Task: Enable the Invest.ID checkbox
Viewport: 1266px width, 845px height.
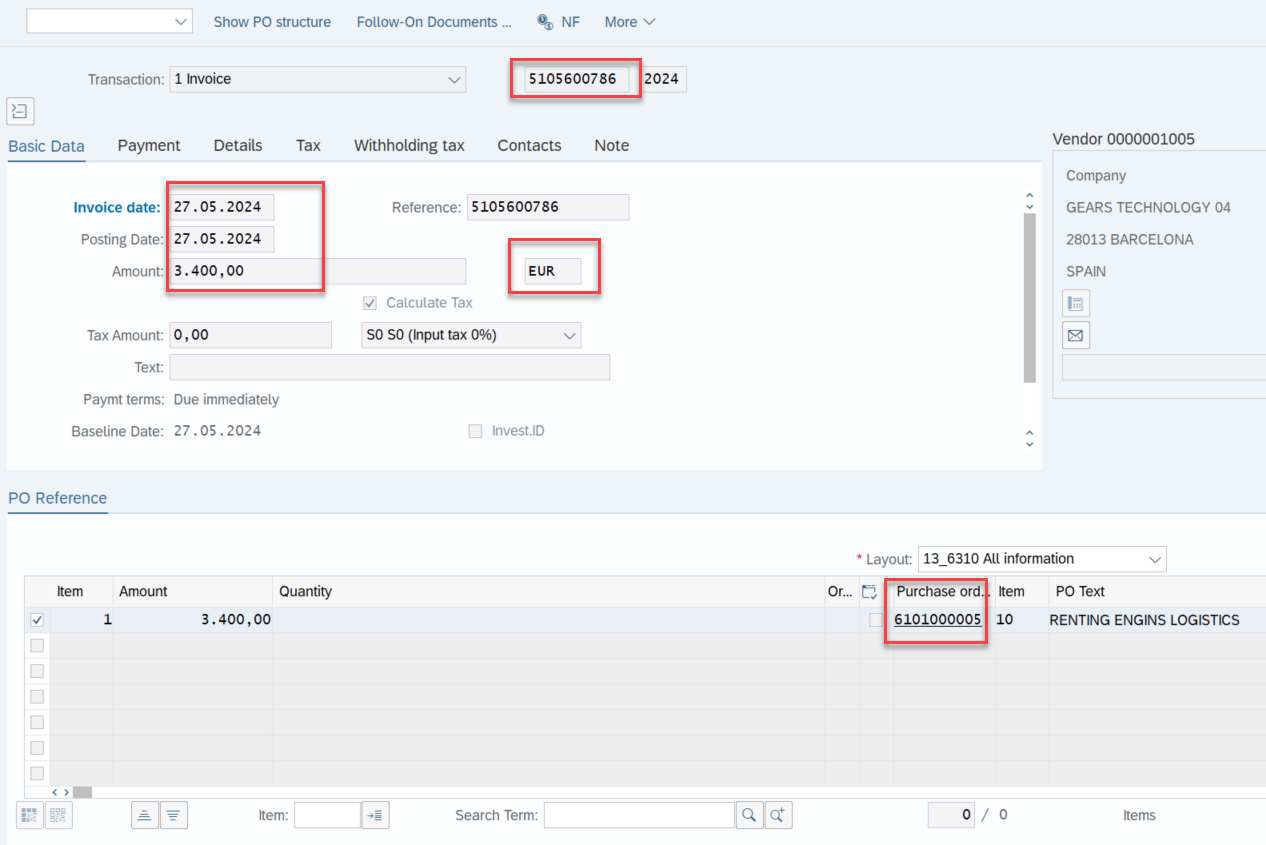Action: [x=476, y=430]
